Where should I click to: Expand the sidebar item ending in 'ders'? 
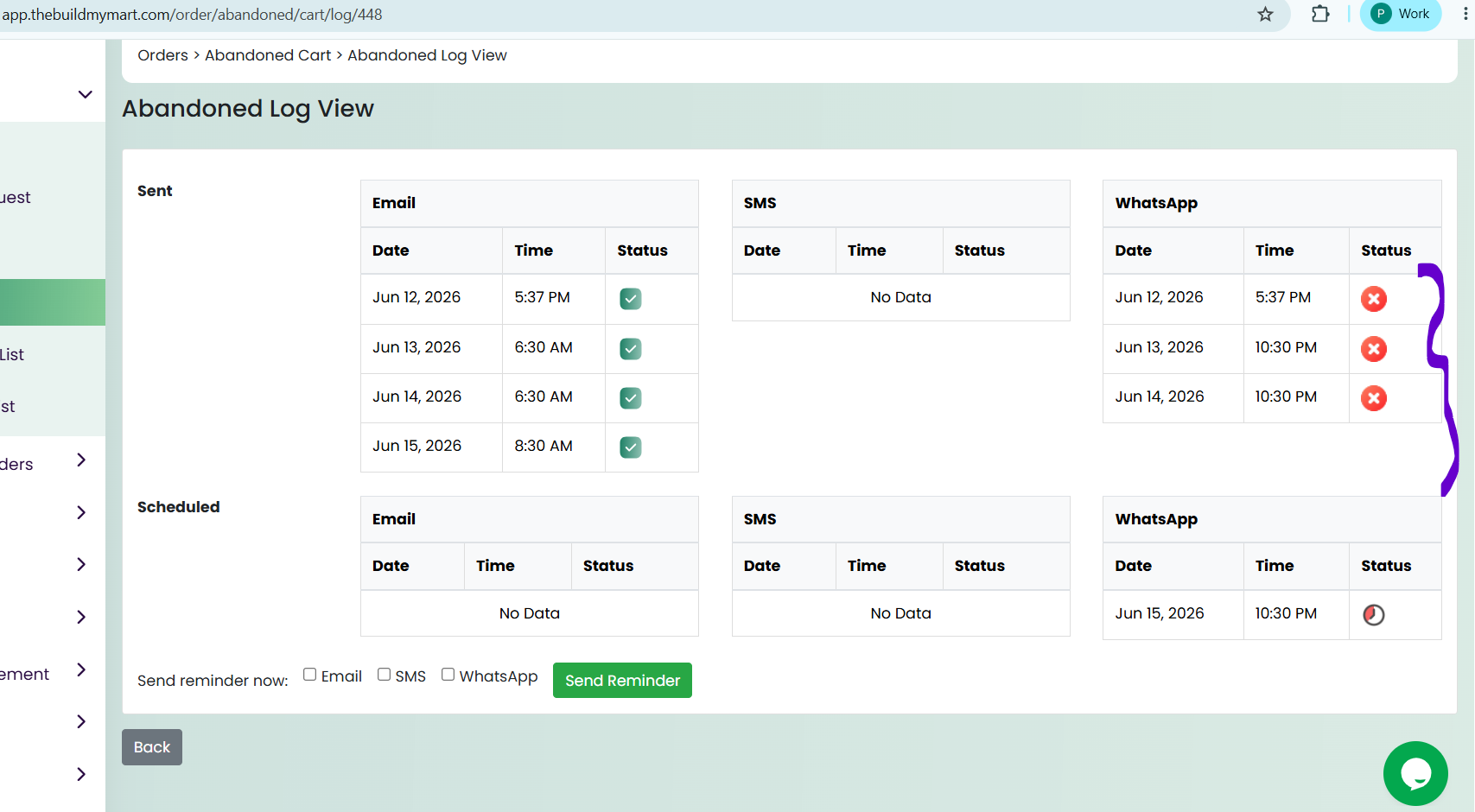click(81, 460)
